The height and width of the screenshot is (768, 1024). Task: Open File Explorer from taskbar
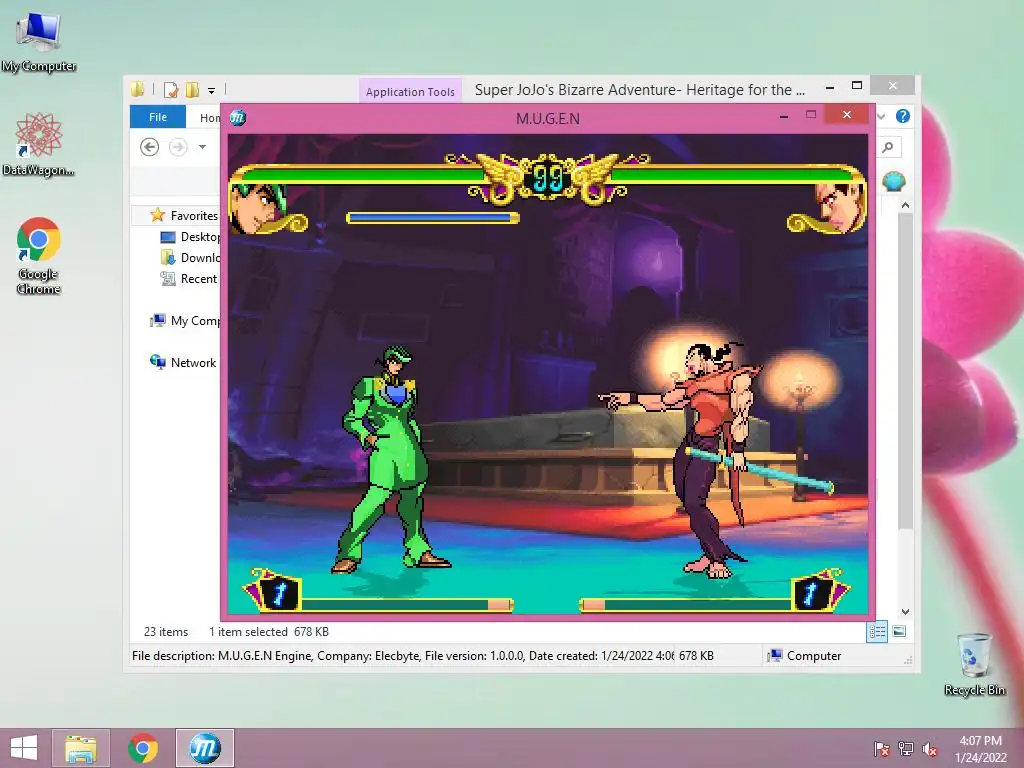(81, 748)
